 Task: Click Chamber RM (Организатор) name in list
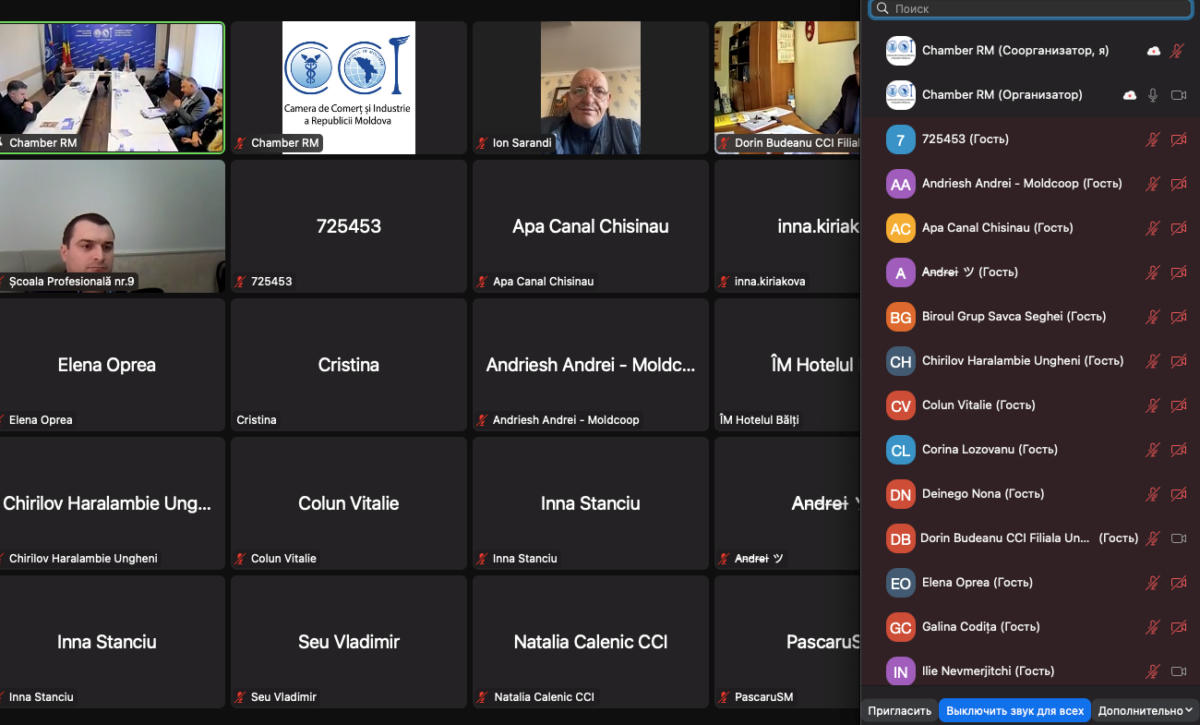point(1002,95)
